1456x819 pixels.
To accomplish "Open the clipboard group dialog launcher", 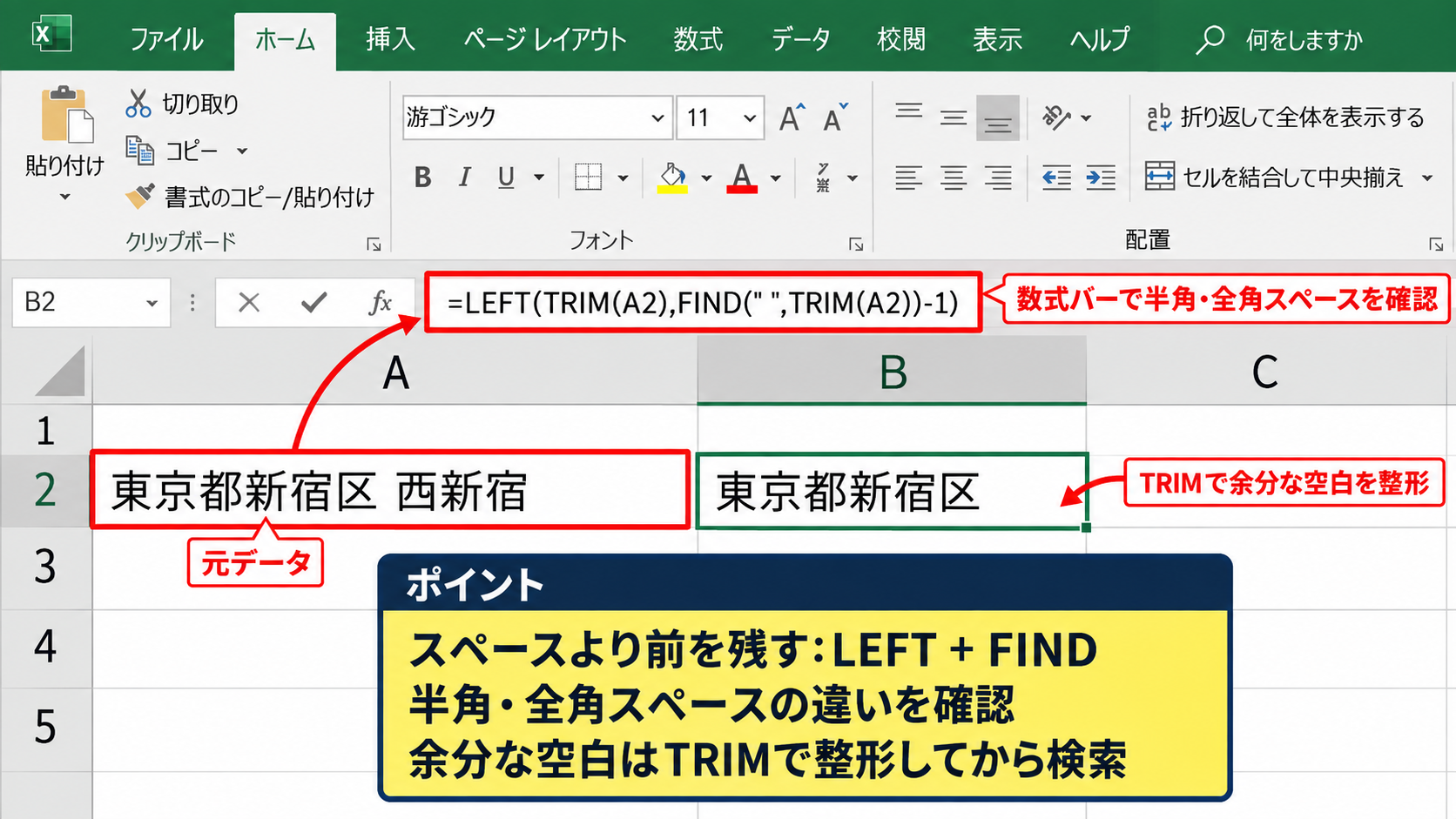I will (374, 245).
